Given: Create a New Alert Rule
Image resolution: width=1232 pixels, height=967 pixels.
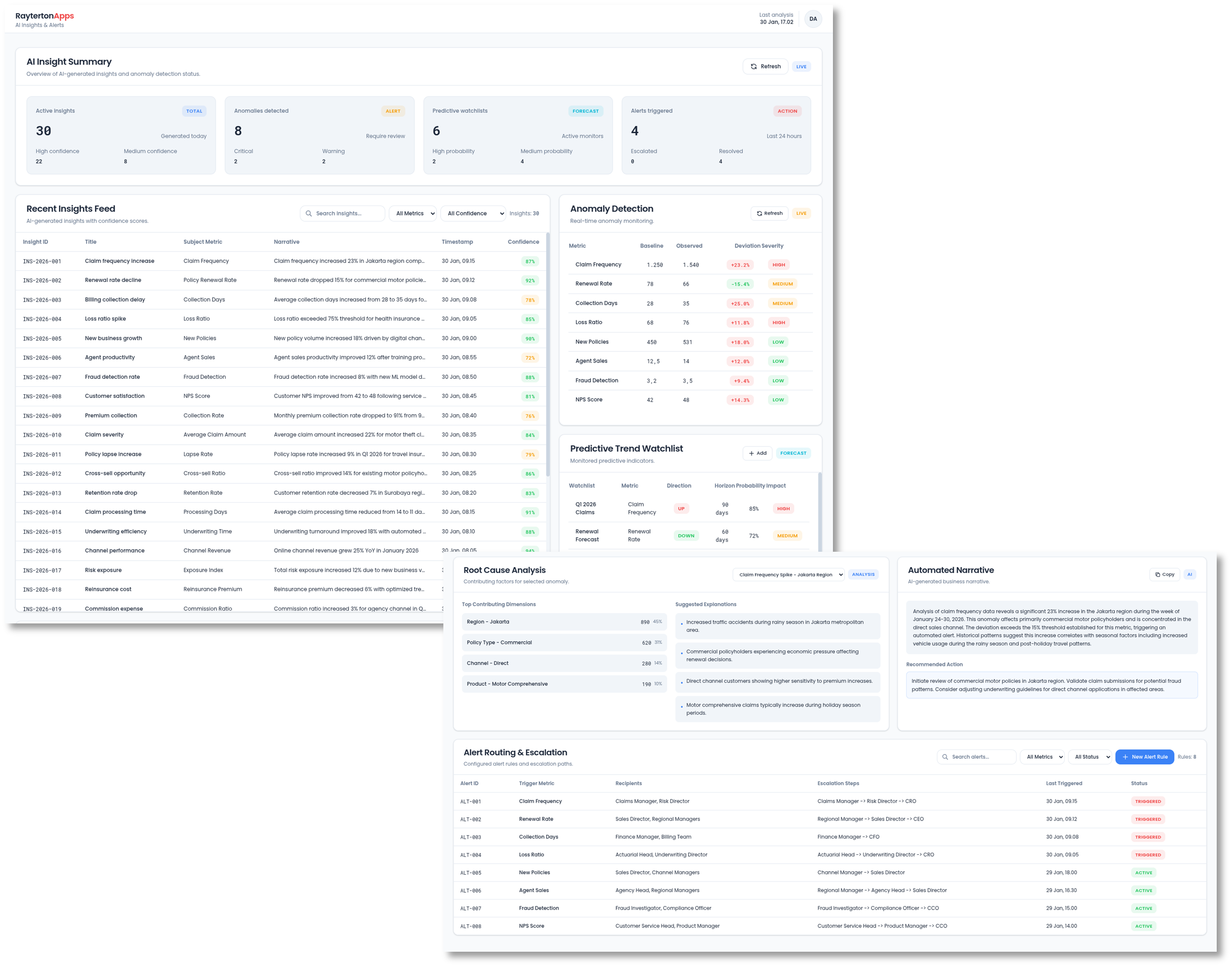Looking at the screenshot, I should 1145,756.
